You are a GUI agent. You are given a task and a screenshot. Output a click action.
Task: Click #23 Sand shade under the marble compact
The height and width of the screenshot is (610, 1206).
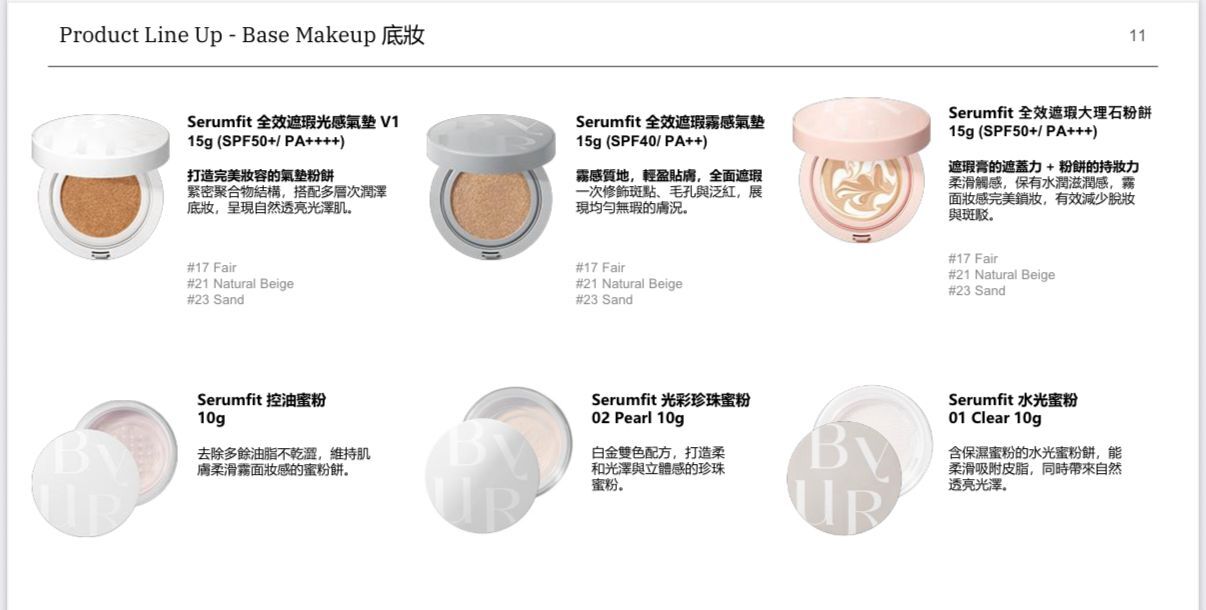coord(977,291)
